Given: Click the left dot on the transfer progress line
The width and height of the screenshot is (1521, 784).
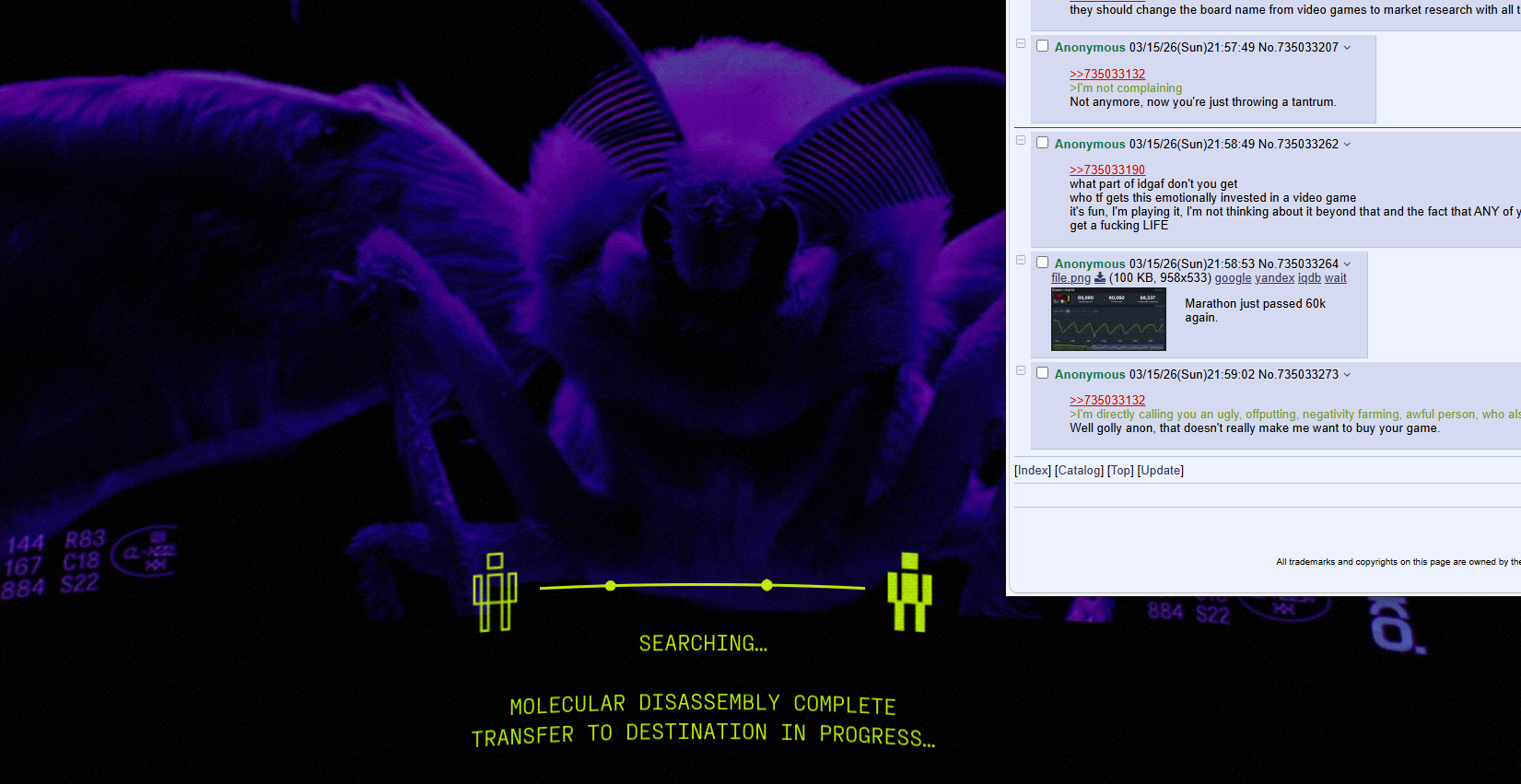Looking at the screenshot, I should tap(610, 586).
